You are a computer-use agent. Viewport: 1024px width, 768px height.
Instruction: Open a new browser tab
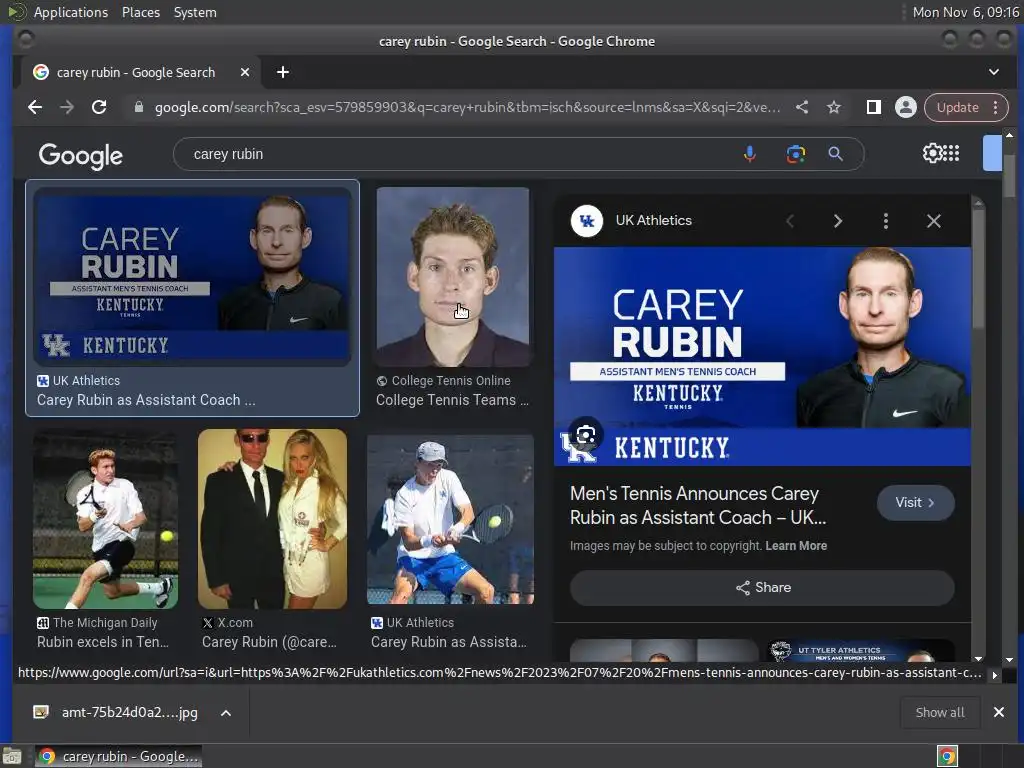coord(283,72)
